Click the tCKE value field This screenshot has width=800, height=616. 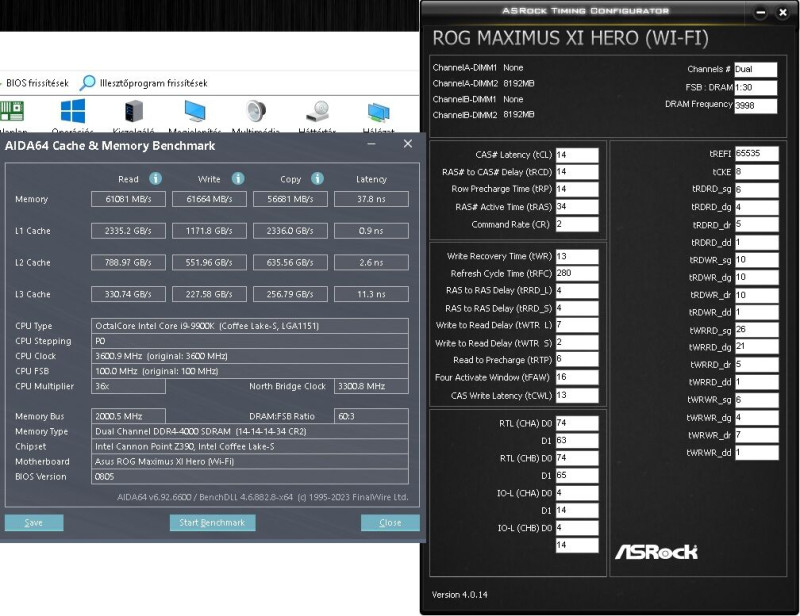click(x=757, y=172)
